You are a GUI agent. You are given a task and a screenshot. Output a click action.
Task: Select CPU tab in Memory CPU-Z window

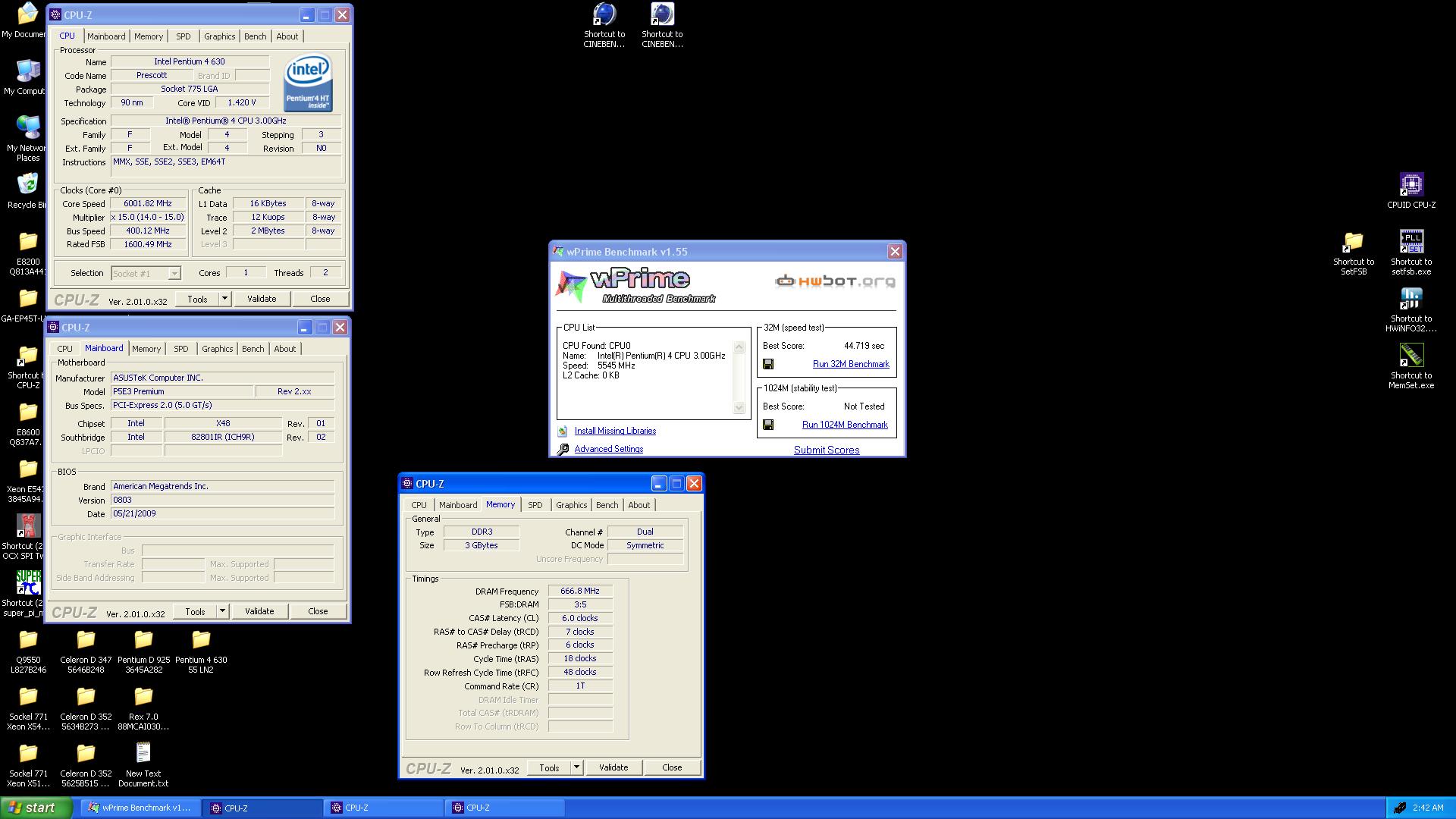(x=419, y=505)
